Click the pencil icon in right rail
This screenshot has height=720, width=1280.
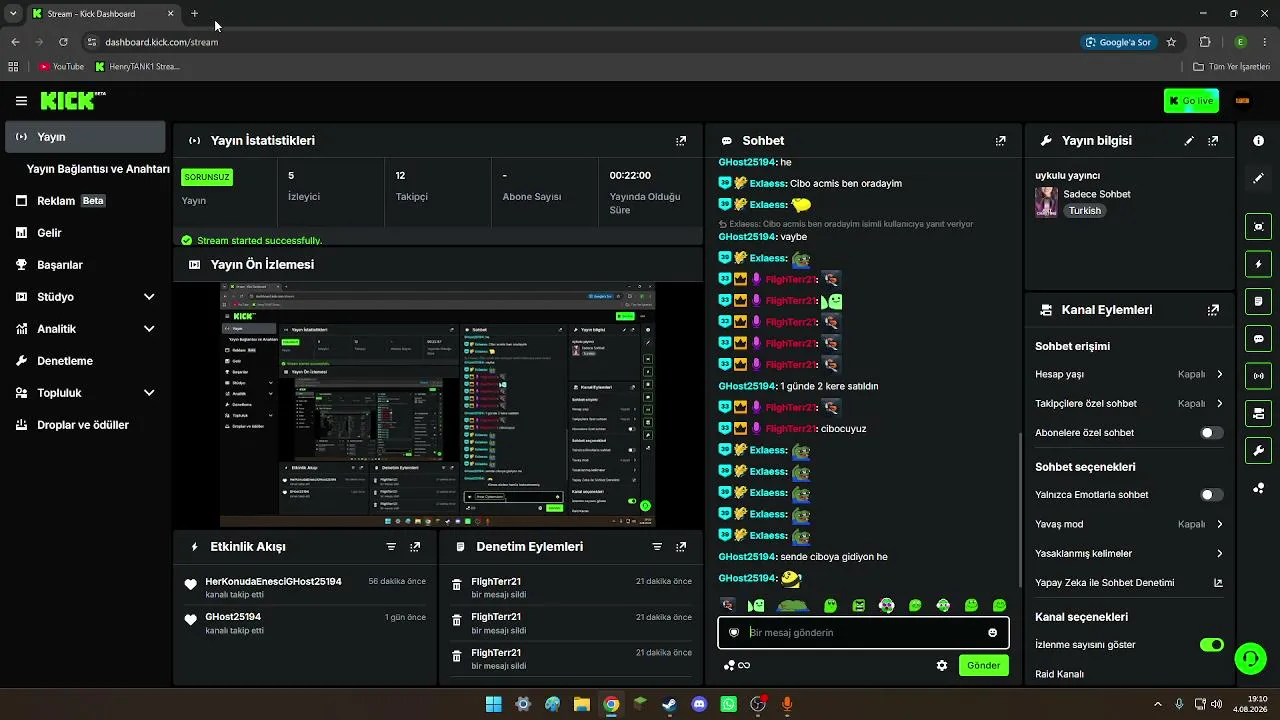point(1258,178)
